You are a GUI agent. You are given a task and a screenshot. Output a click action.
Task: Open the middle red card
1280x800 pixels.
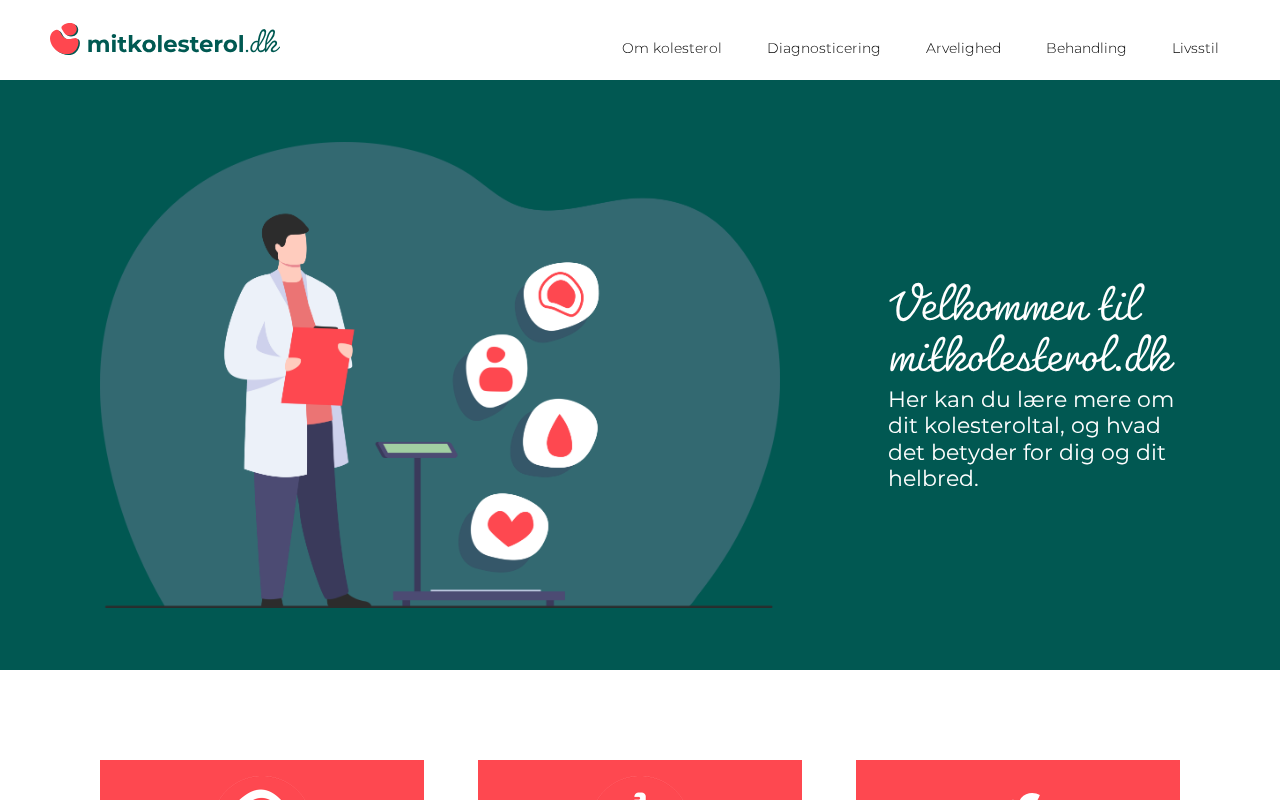(640, 780)
